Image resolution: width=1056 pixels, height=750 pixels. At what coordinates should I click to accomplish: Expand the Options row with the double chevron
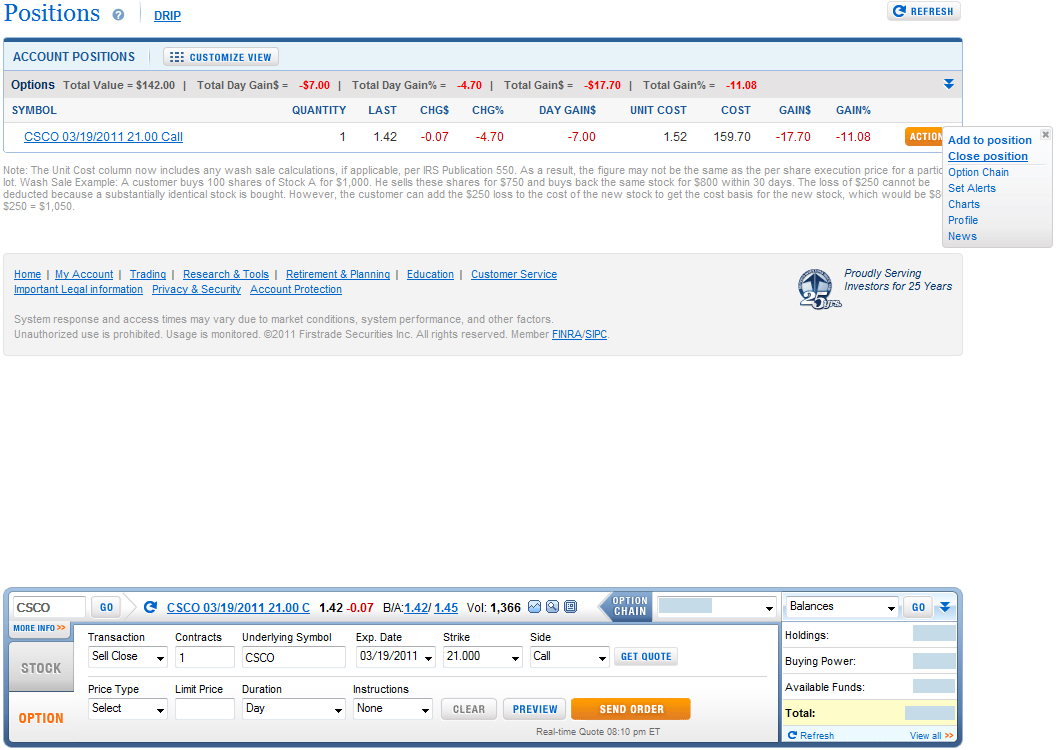pos(947,85)
